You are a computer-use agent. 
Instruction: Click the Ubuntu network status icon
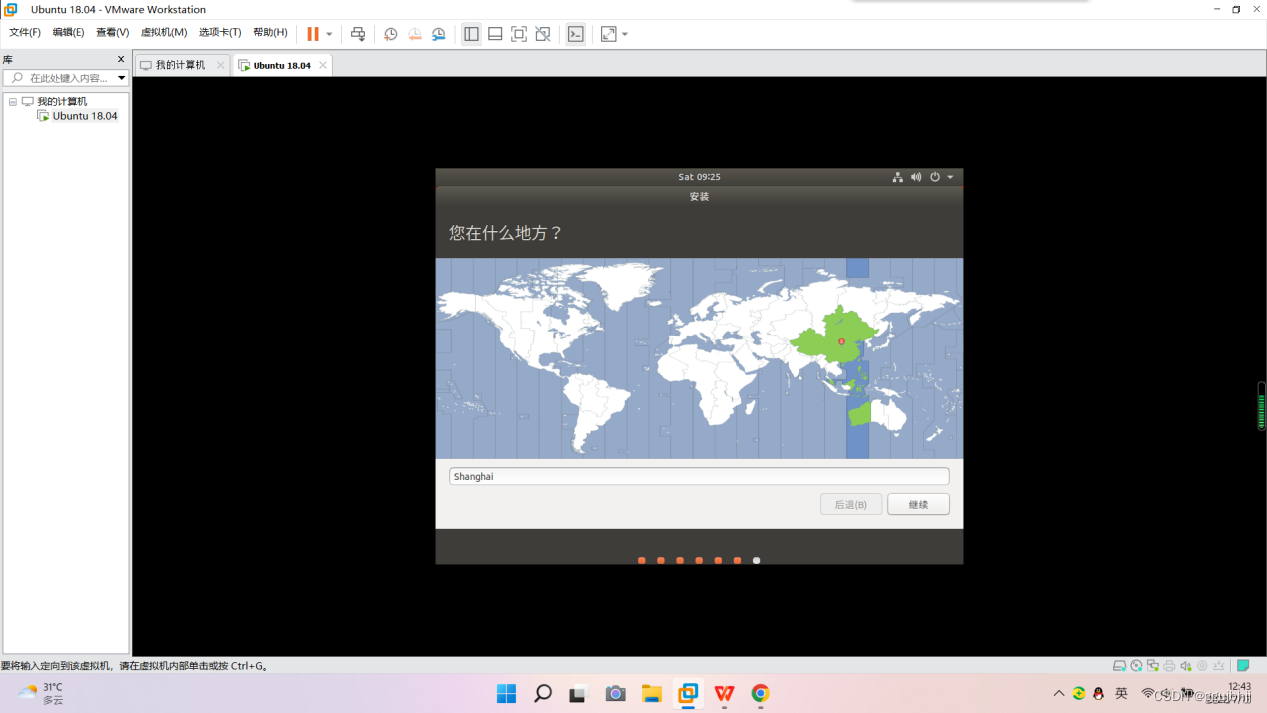tap(898, 177)
